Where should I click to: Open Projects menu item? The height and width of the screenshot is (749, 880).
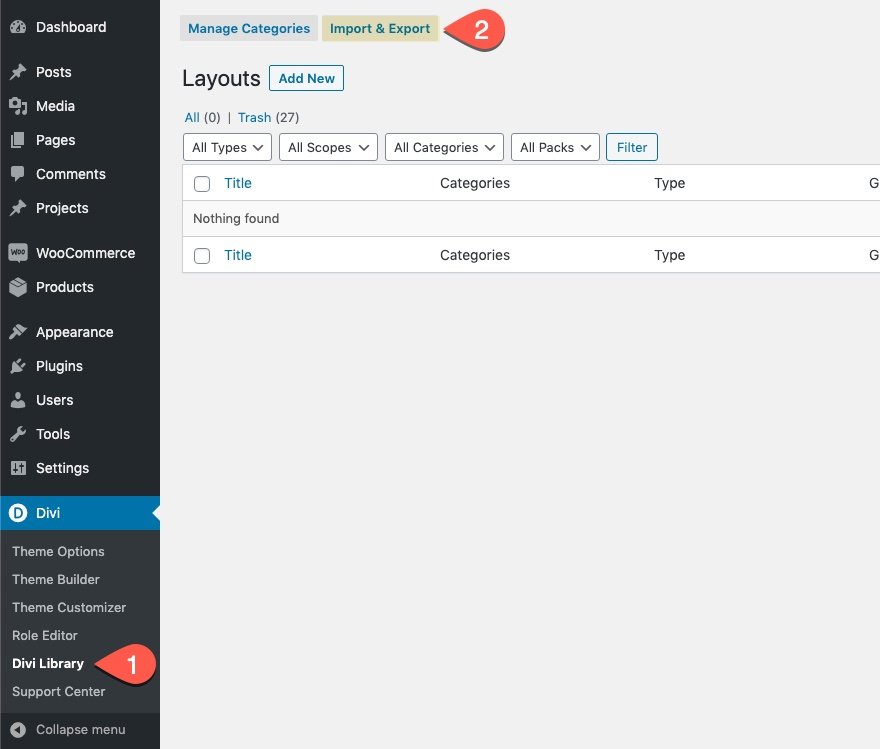80,208
